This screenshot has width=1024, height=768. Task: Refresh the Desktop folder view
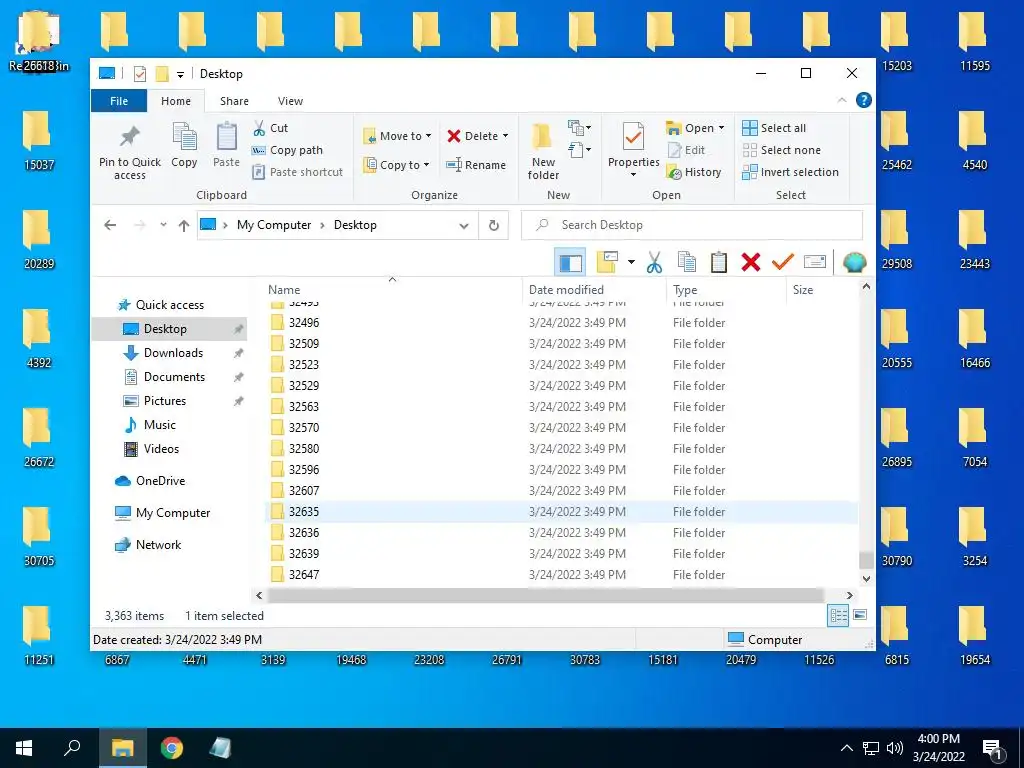[494, 225]
